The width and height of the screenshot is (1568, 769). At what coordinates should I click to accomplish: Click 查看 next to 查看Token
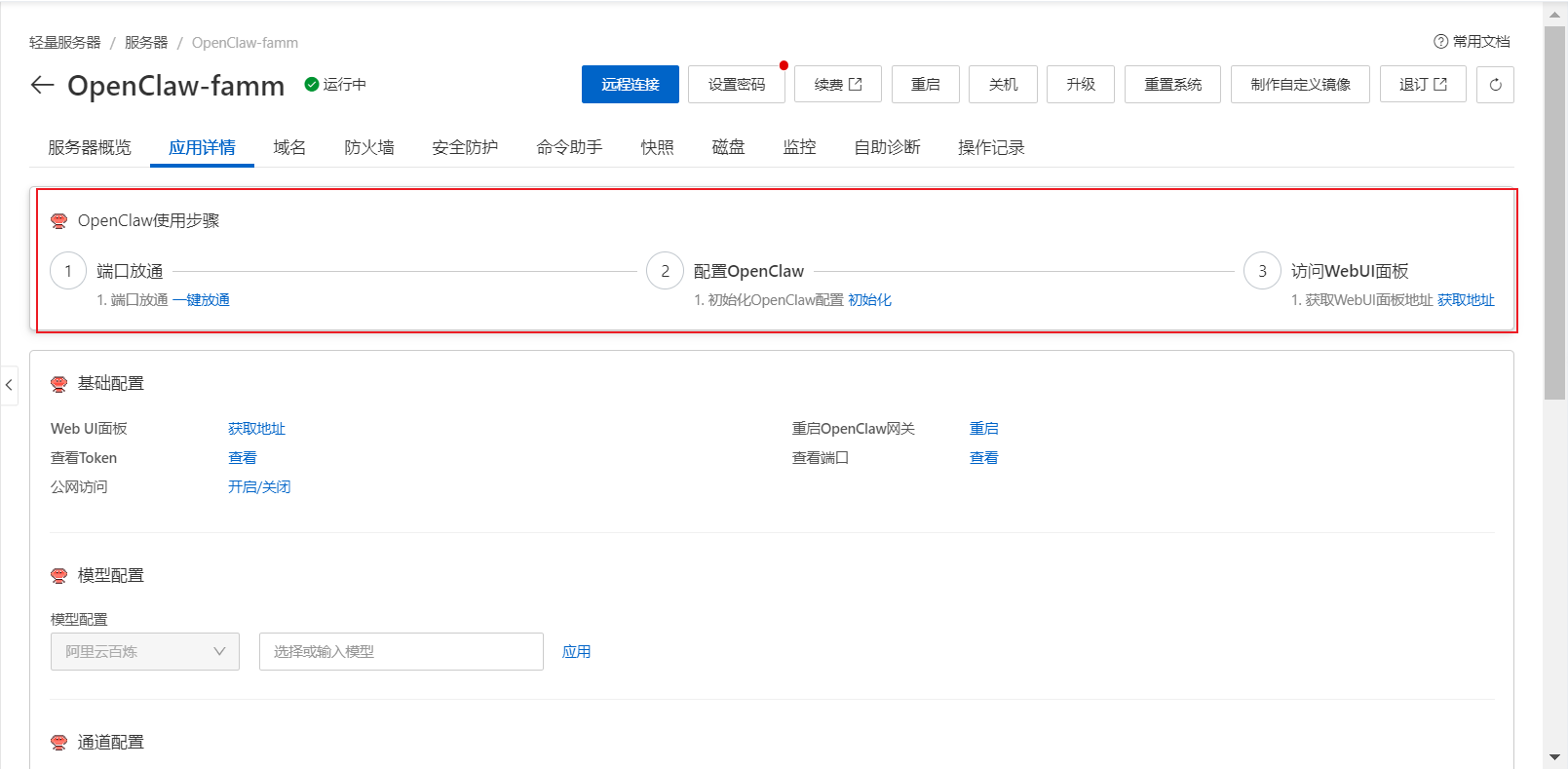click(243, 458)
